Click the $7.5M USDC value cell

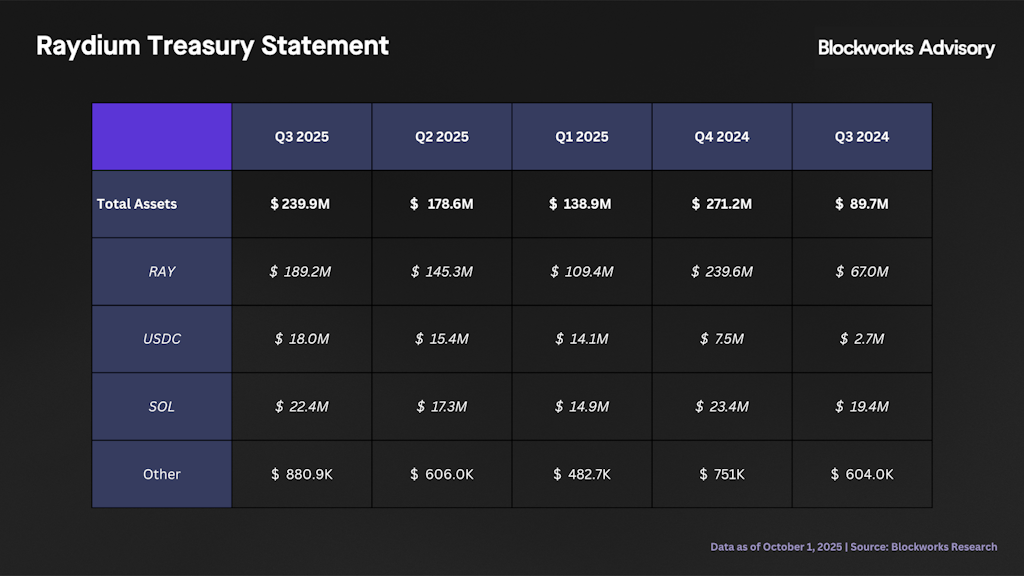(x=722, y=339)
